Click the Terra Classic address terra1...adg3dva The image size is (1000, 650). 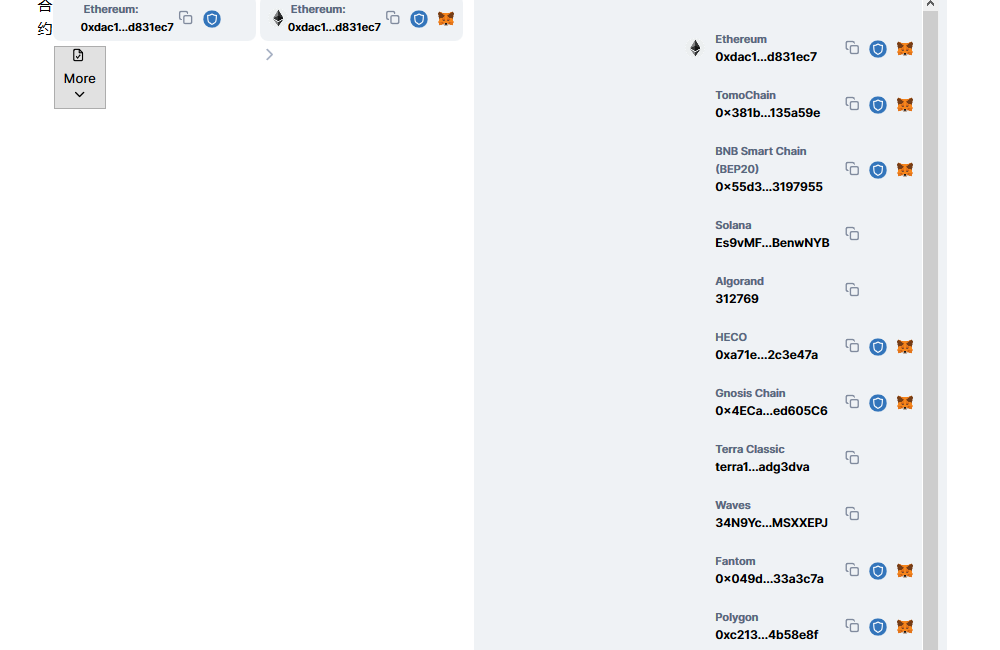(762, 467)
